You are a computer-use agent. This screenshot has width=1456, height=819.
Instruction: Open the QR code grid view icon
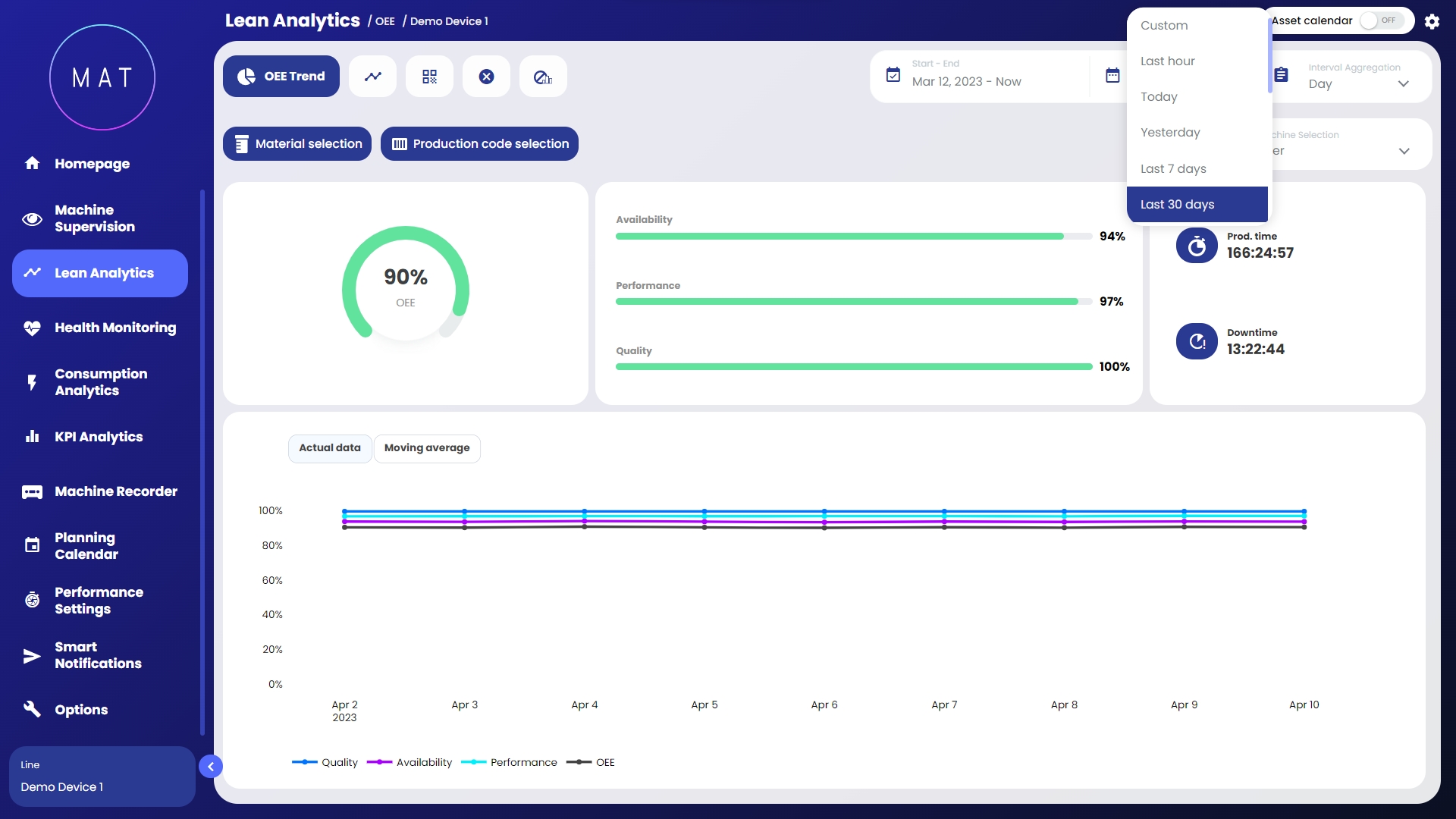pos(429,77)
